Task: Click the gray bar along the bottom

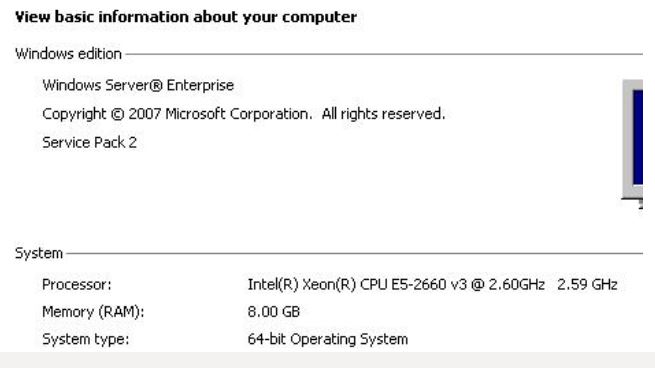Action: click(x=328, y=360)
